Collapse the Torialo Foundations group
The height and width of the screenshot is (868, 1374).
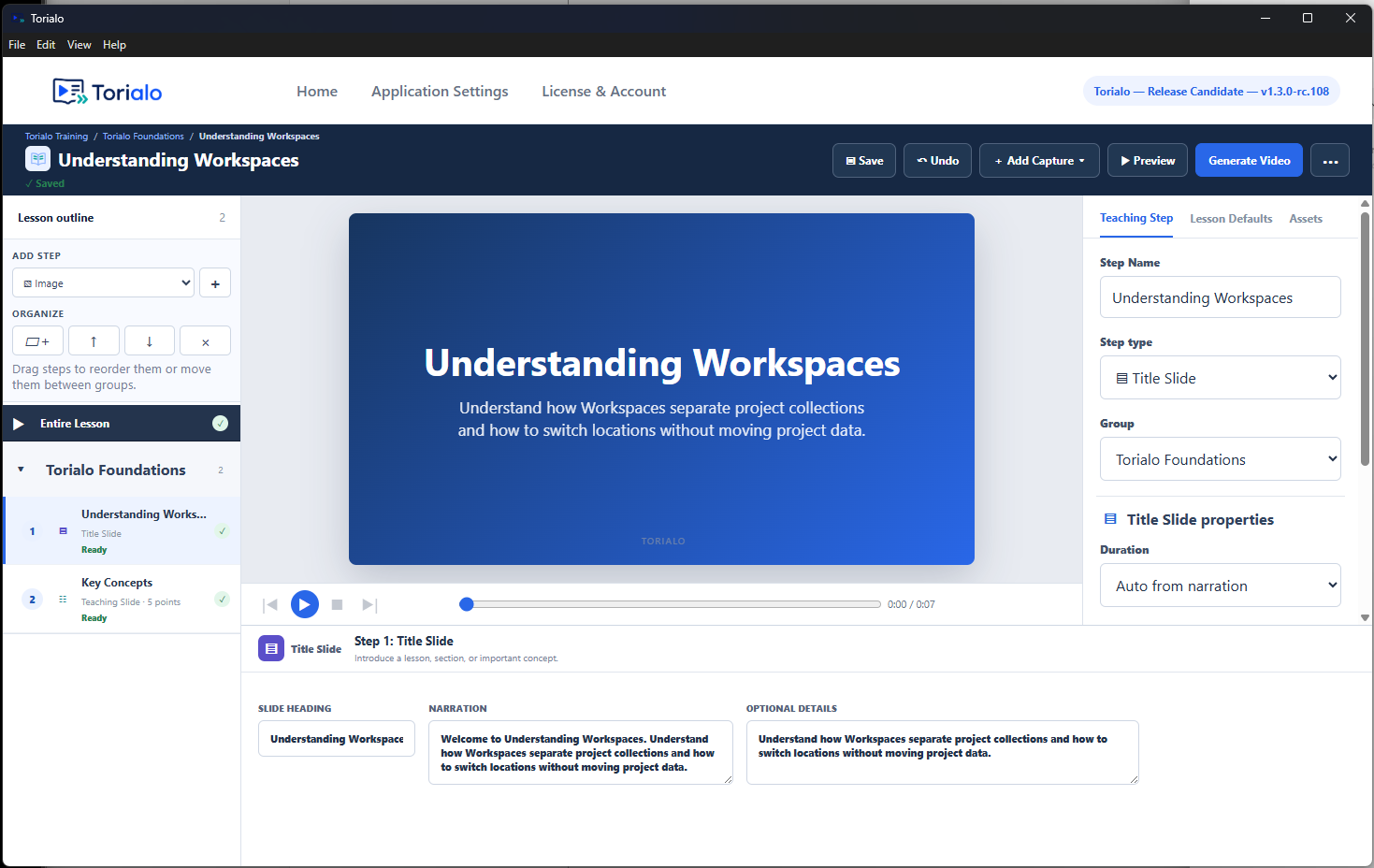coord(21,470)
